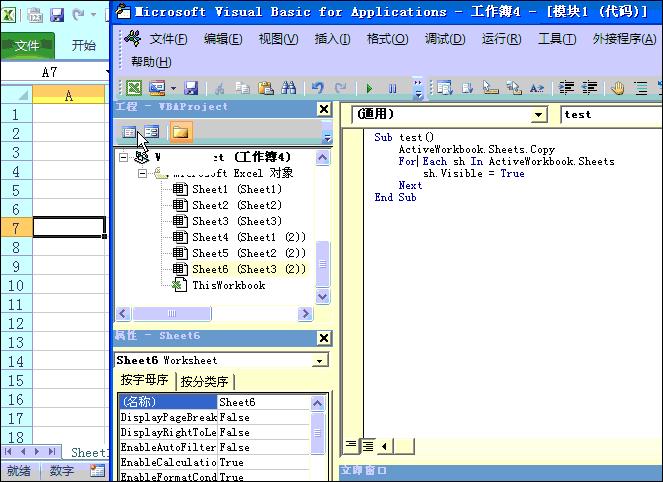Open the 调试(D) menu

pyautogui.click(x=445, y=39)
